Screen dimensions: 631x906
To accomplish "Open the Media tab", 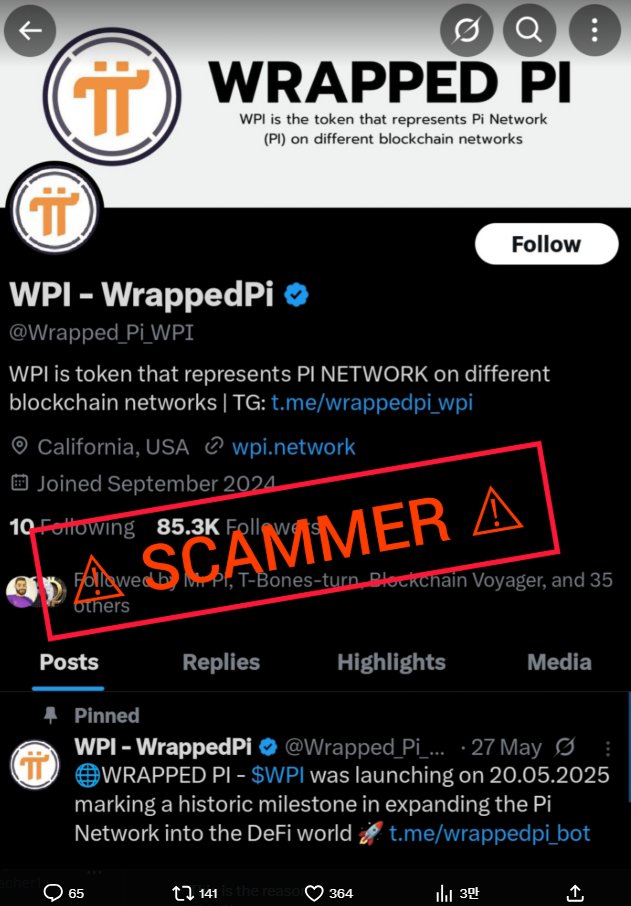I will pyautogui.click(x=559, y=662).
